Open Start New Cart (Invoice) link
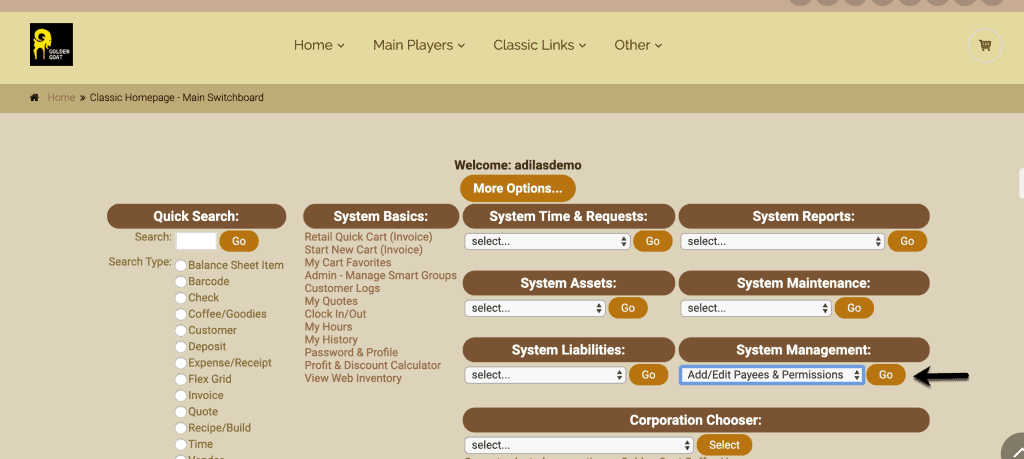The image size is (1024, 459). click(x=364, y=249)
